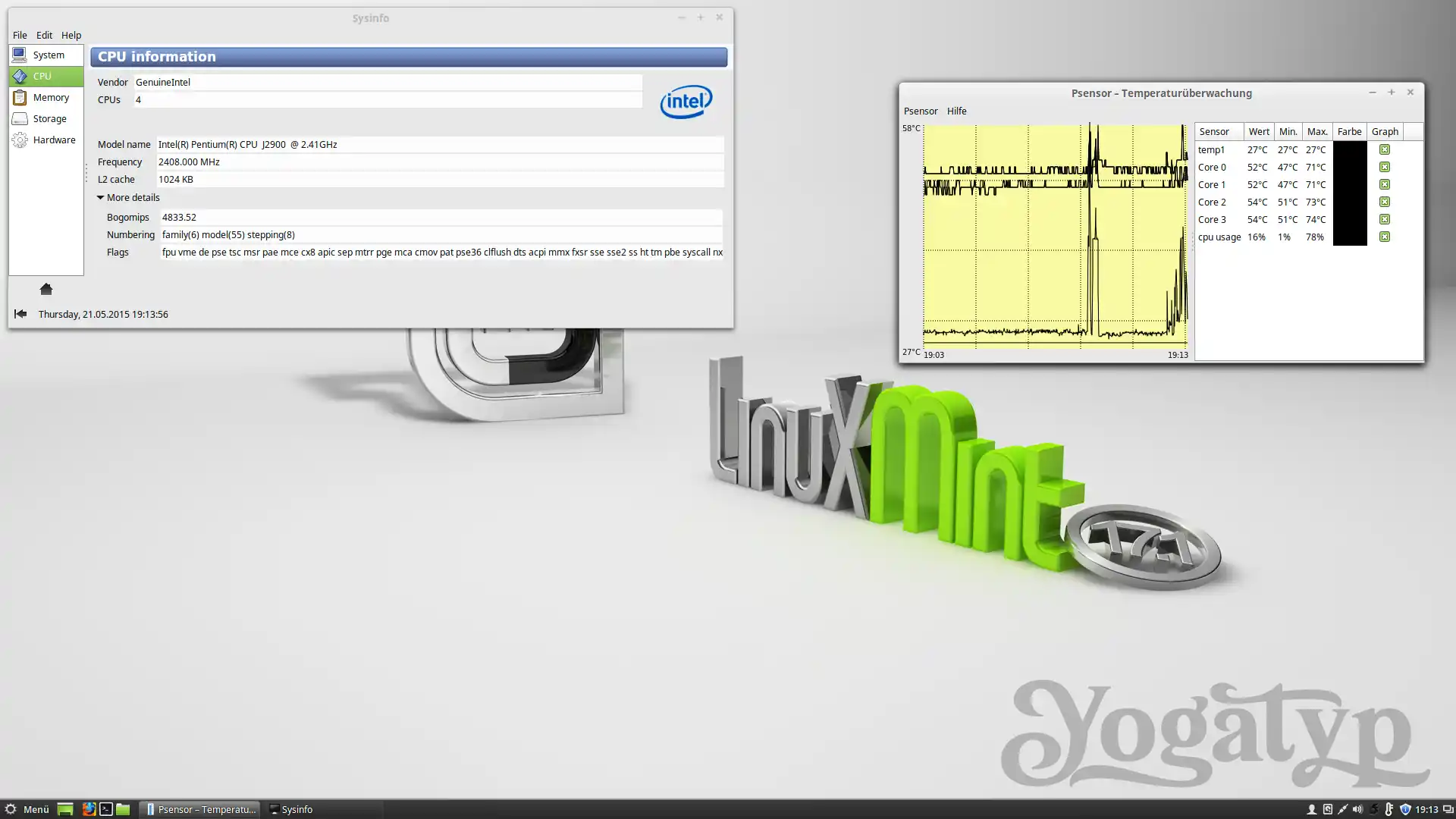Open the volume control in the tray
The height and width of the screenshot is (819, 1456).
click(x=1357, y=809)
